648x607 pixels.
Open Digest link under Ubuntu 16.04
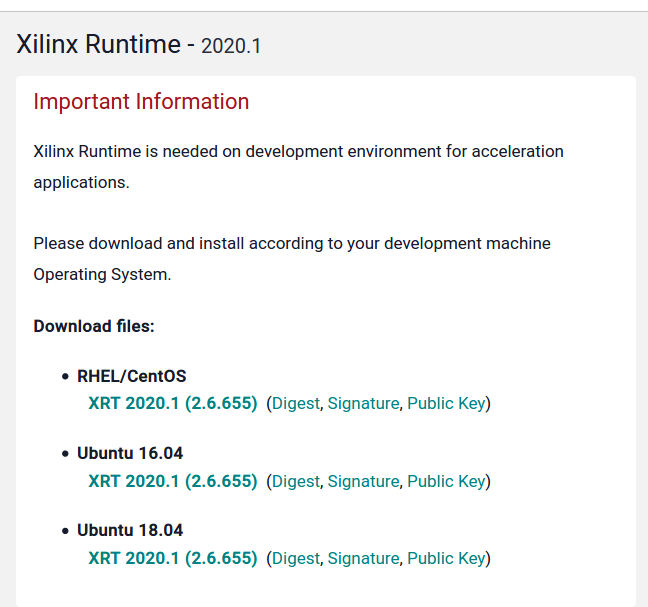(x=296, y=481)
